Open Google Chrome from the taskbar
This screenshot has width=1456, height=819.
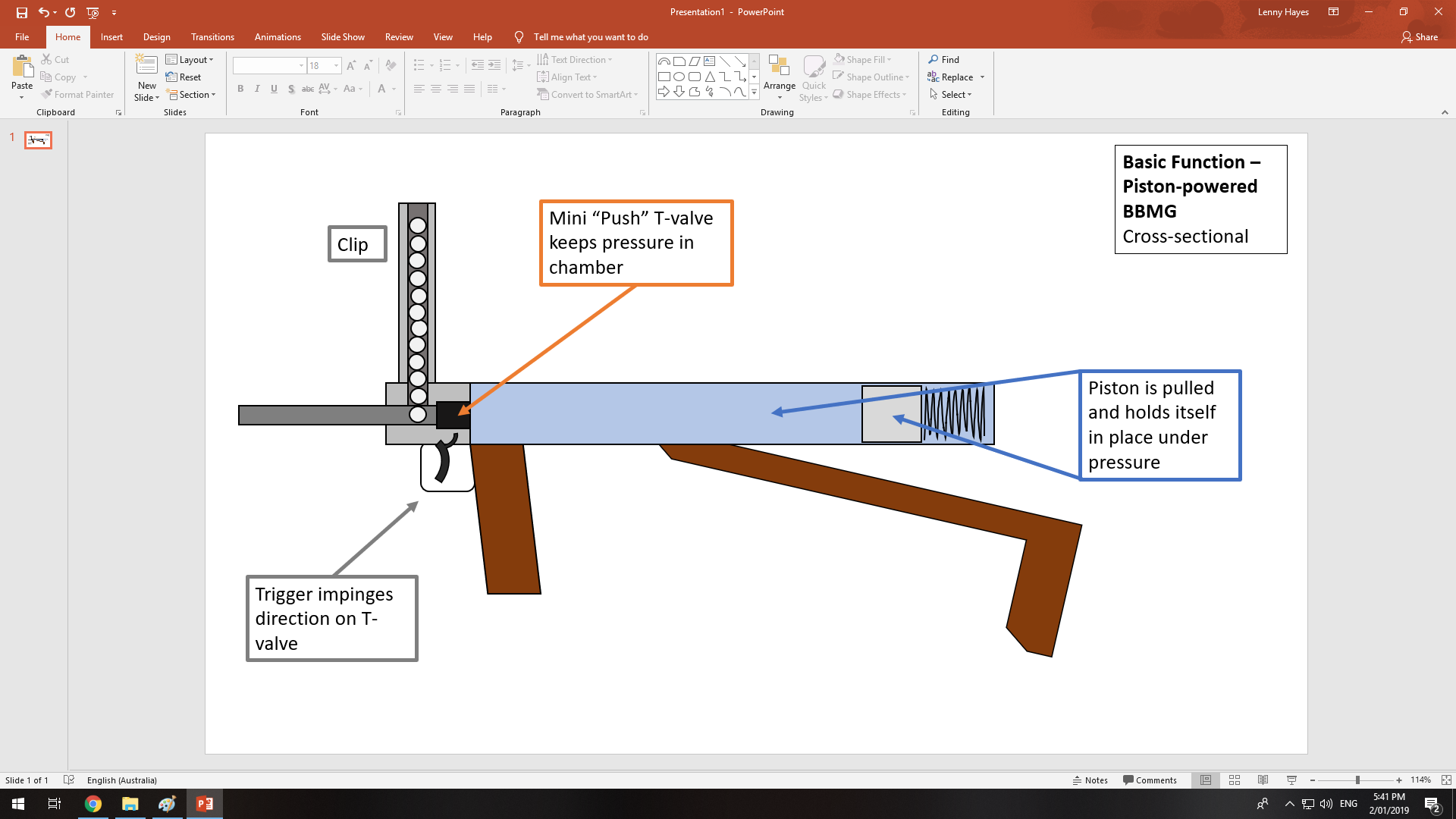[x=93, y=804]
